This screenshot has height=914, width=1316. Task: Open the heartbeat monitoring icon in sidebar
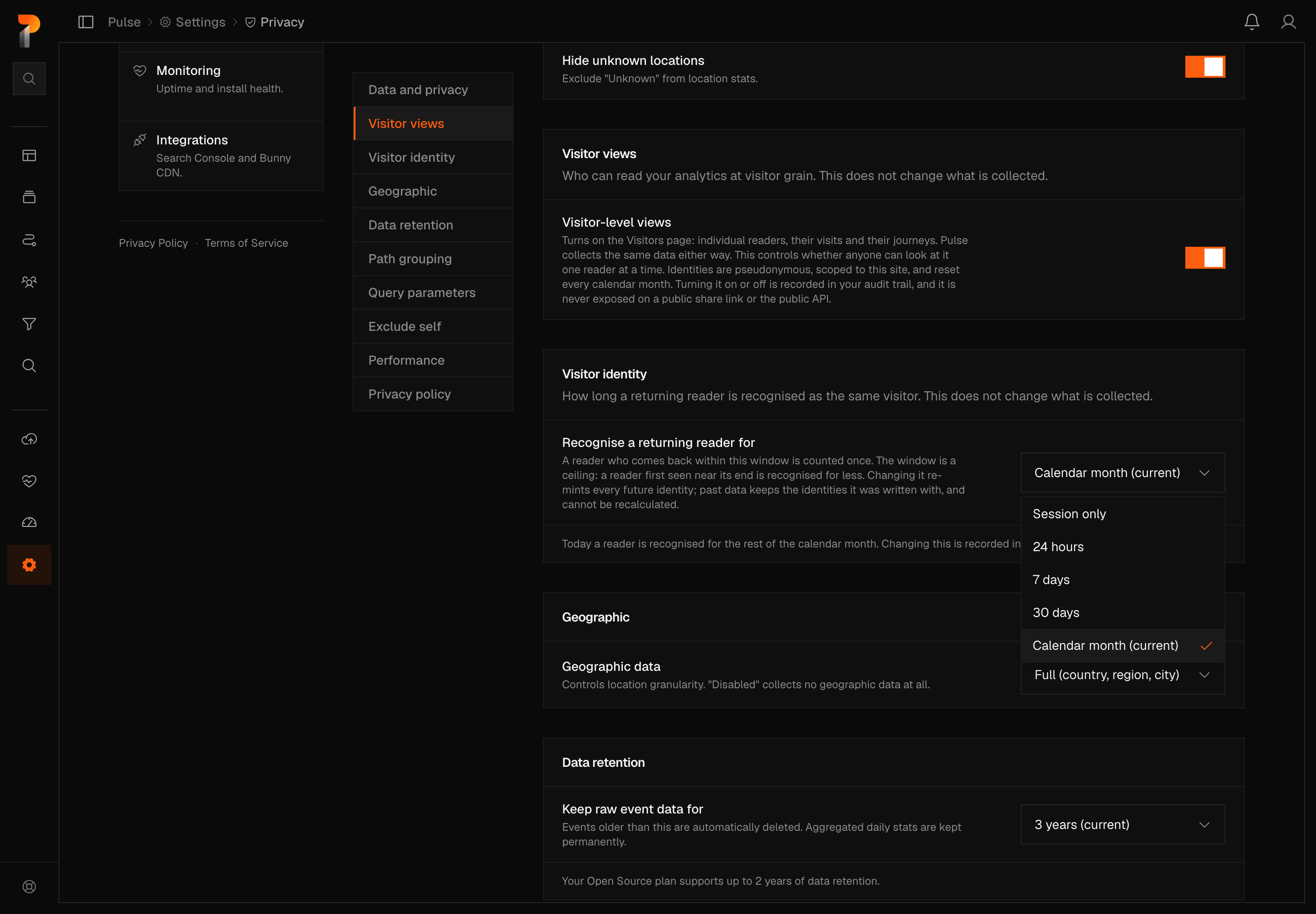click(29, 480)
